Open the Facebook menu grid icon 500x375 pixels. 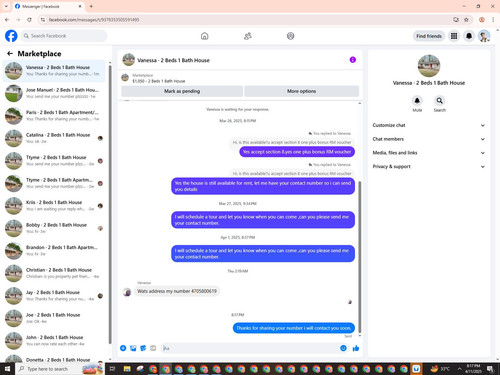pos(454,36)
